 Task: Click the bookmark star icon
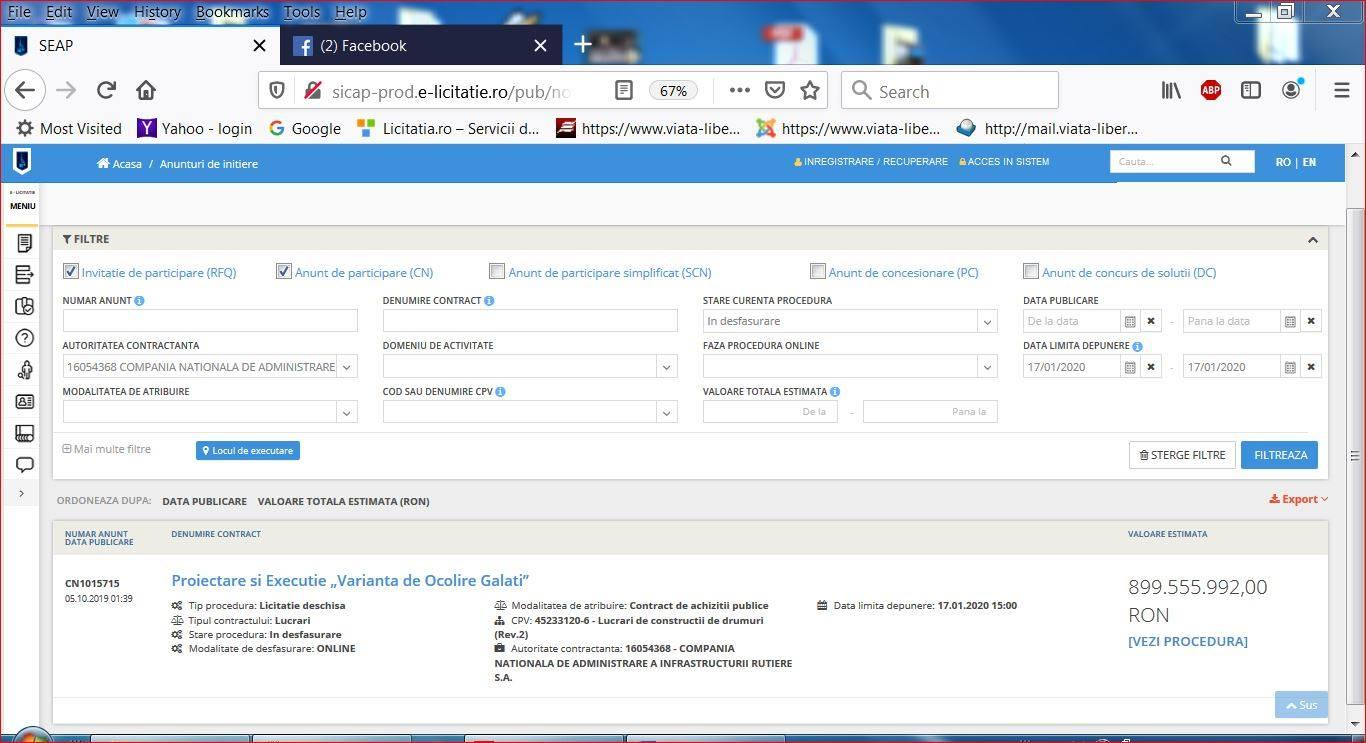[810, 90]
